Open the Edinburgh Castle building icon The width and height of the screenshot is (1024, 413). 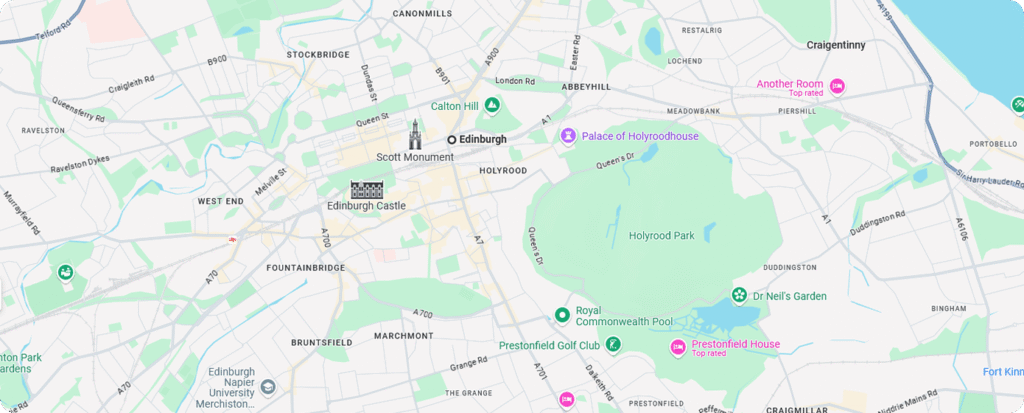366,190
